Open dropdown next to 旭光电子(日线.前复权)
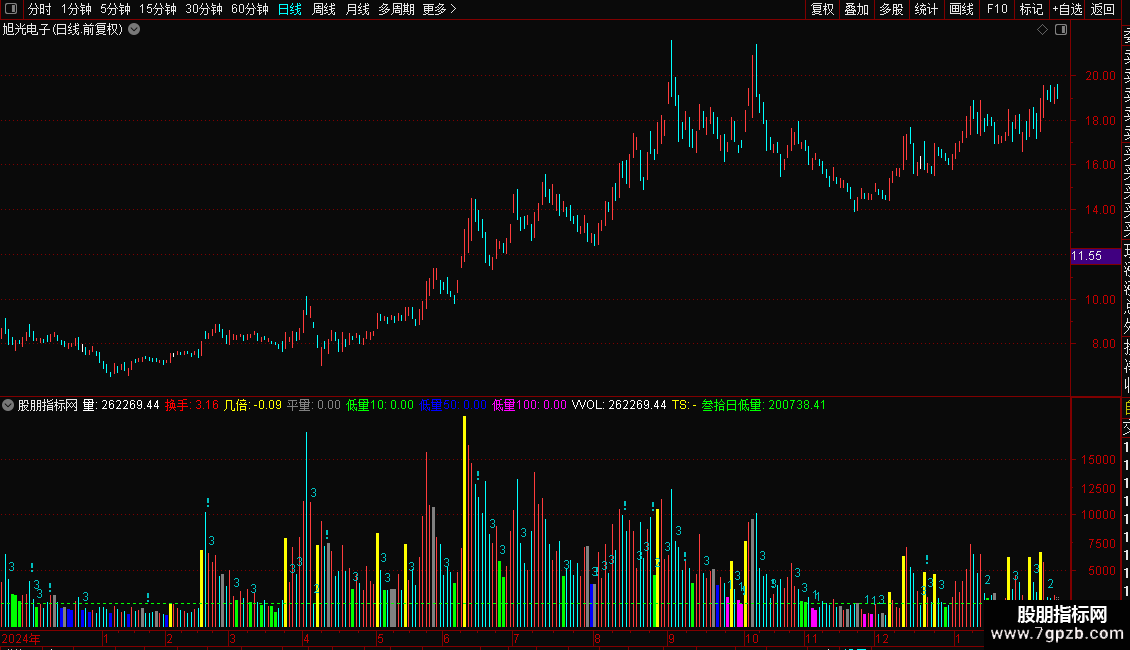The width and height of the screenshot is (1130, 650). pyautogui.click(x=134, y=30)
